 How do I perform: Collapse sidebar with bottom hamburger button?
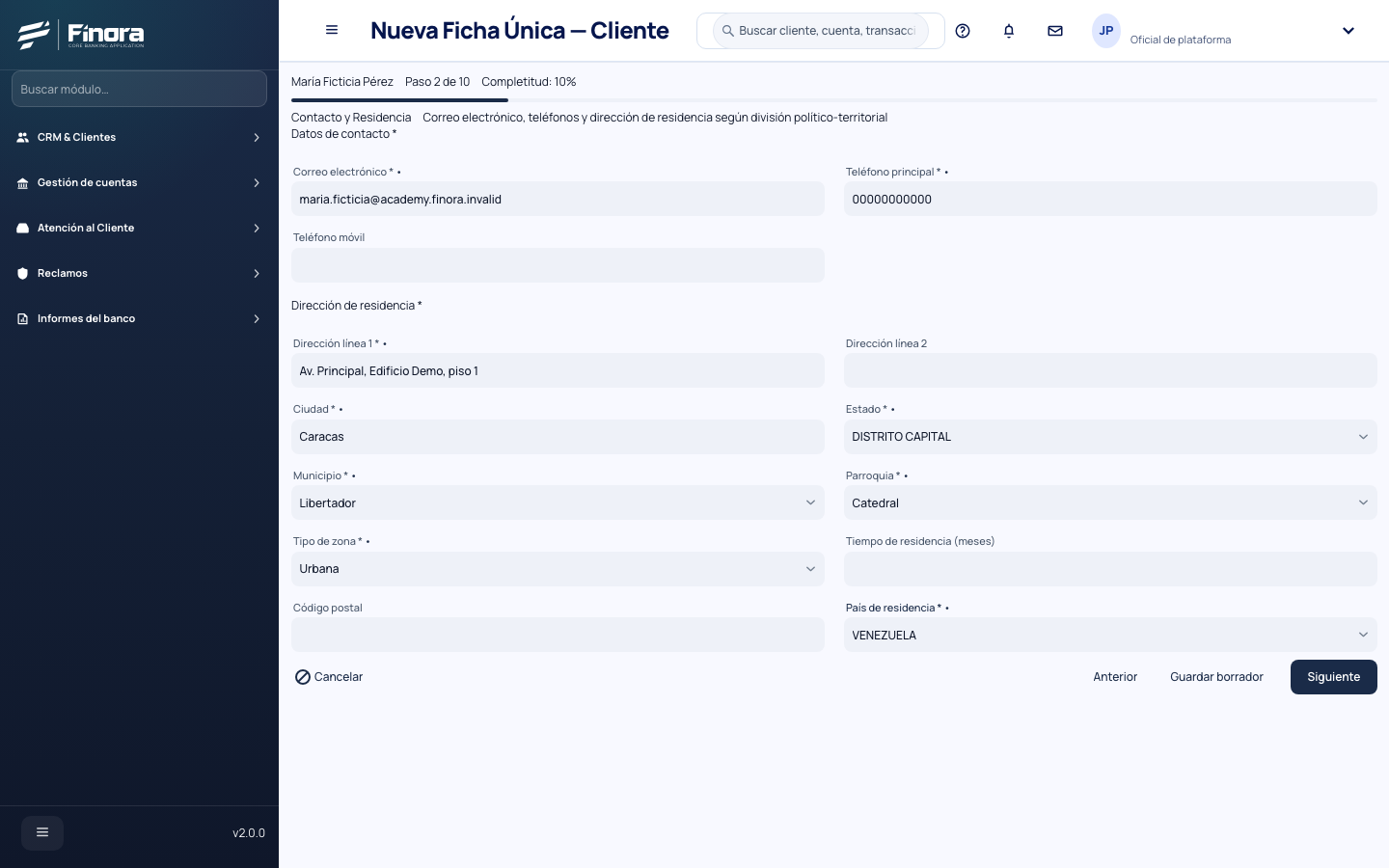42,832
